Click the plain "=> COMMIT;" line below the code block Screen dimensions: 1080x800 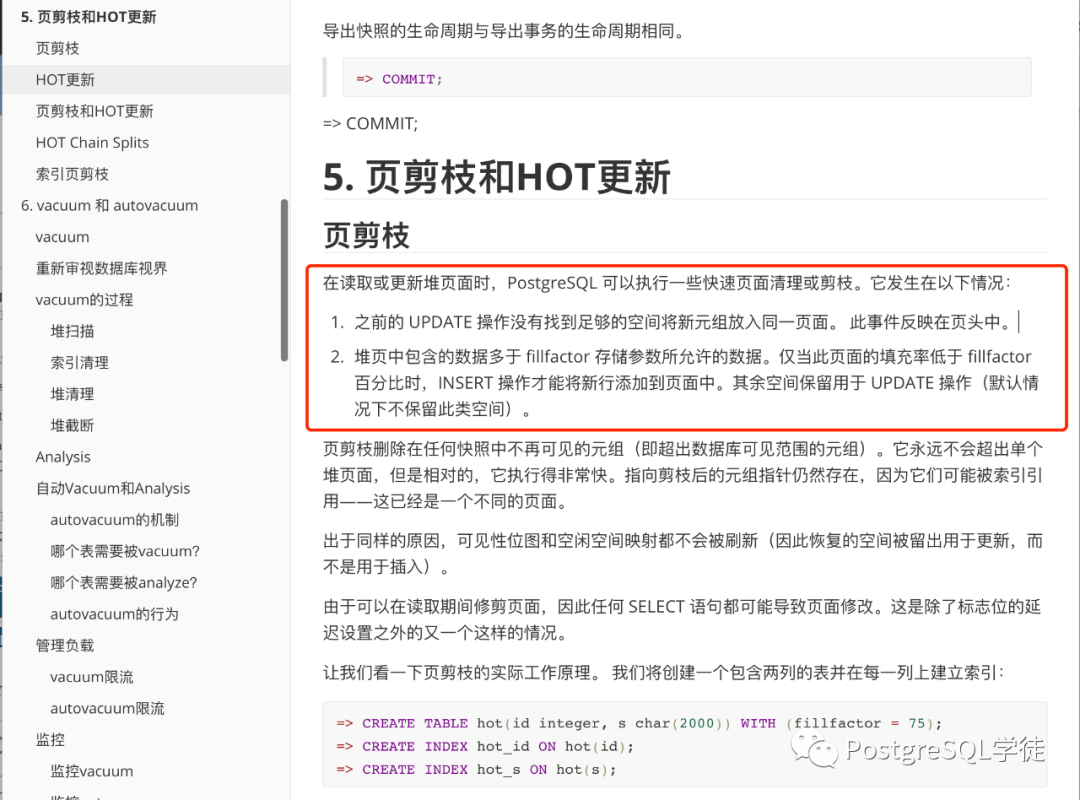coord(371,124)
